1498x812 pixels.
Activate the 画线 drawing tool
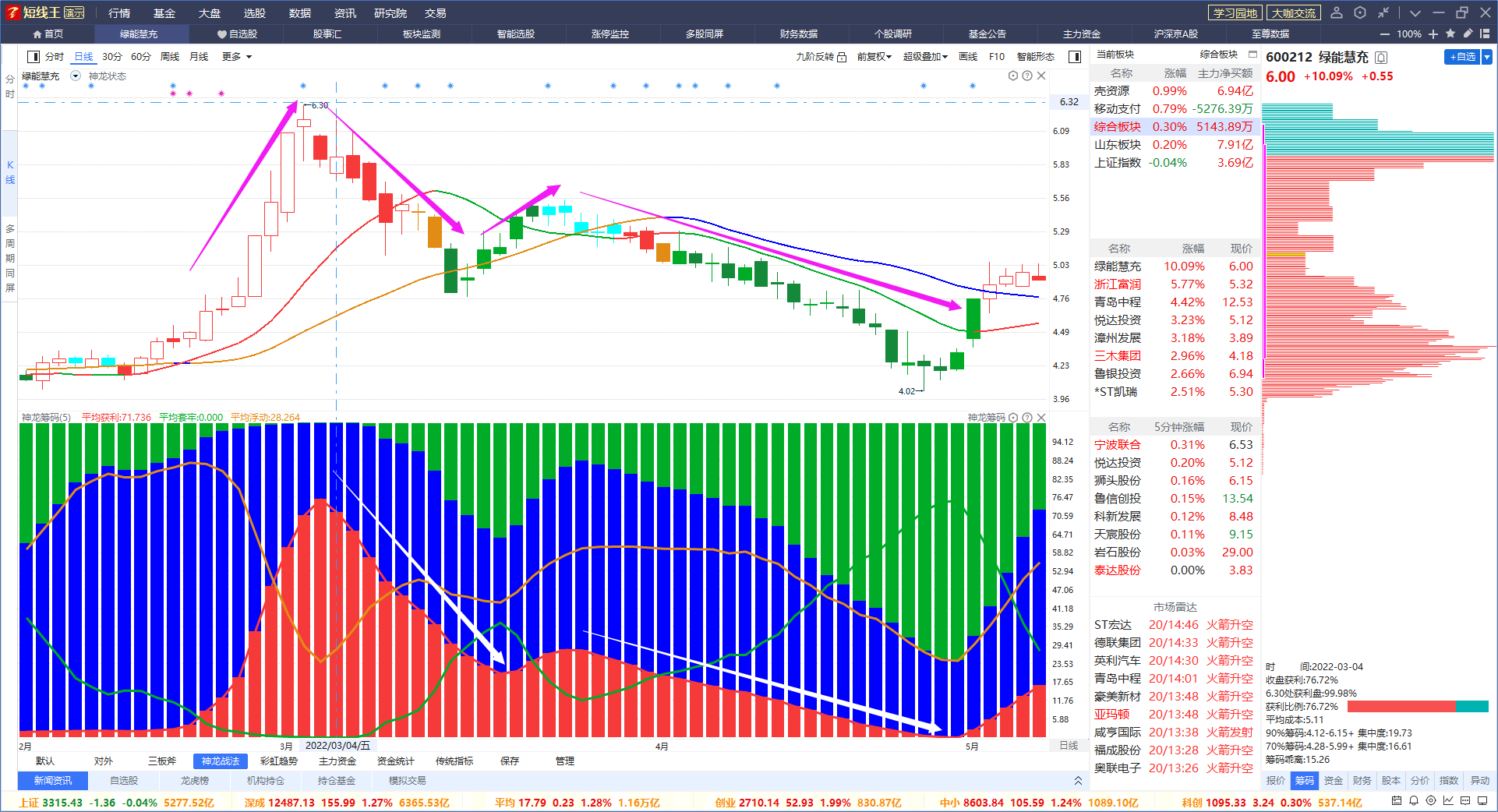click(x=968, y=57)
